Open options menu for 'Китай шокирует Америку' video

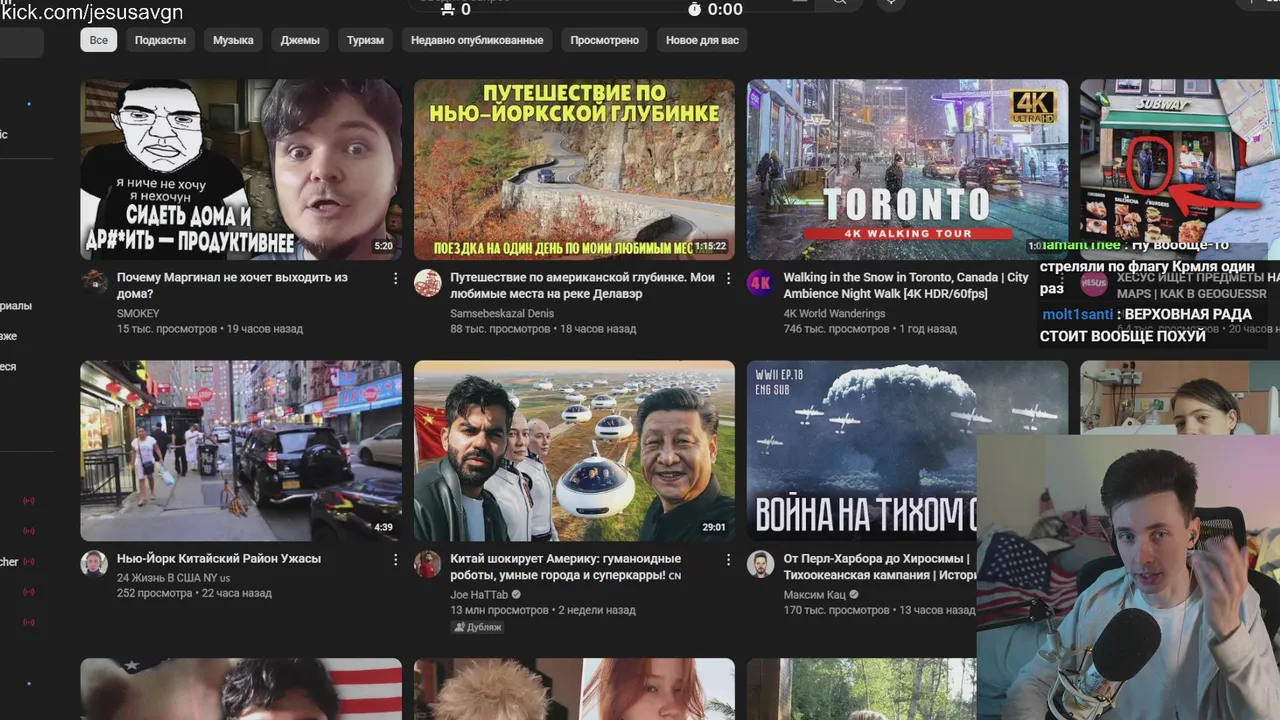coord(728,560)
